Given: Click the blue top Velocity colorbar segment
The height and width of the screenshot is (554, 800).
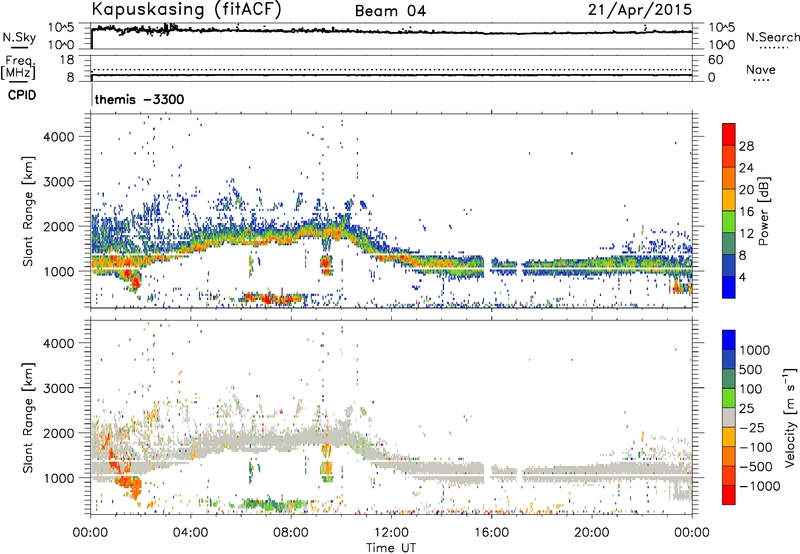Looking at the screenshot, I should tap(729, 340).
